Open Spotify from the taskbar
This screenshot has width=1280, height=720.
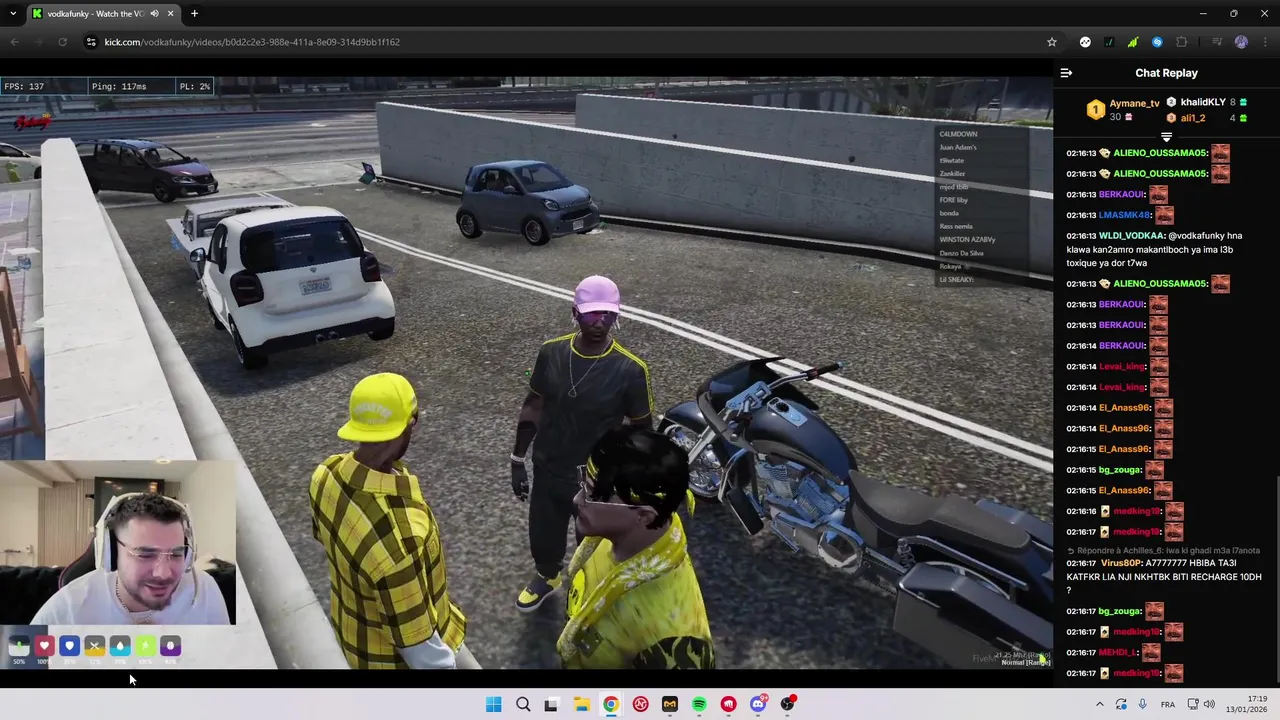click(699, 705)
